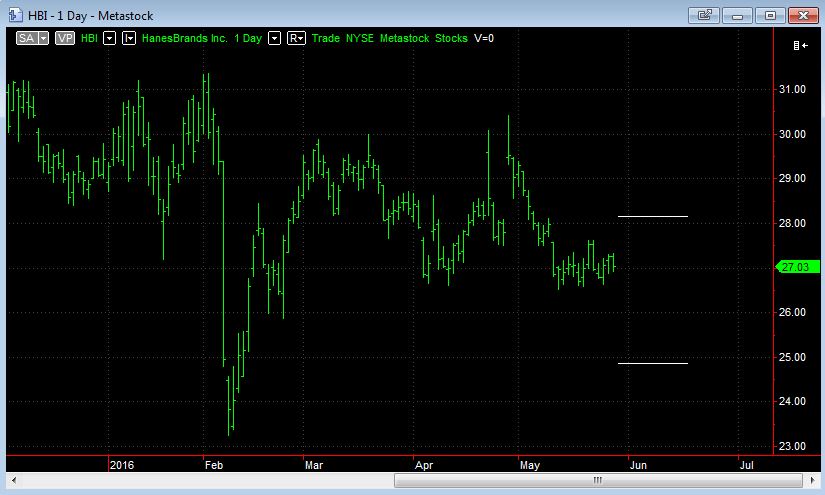Click the detach window icon in title bar
Image resolution: width=825 pixels, height=495 pixels.
pos(704,15)
